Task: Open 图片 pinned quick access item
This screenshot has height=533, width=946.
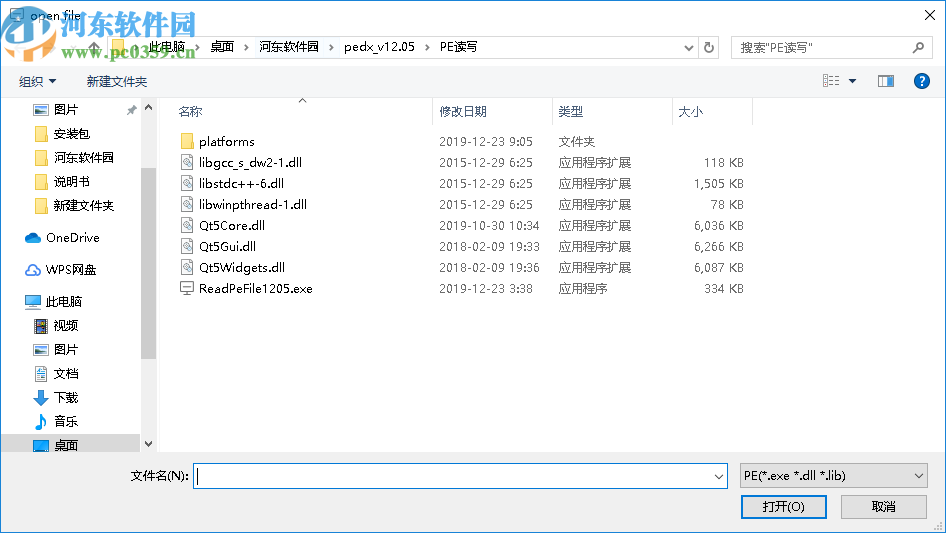Action: (x=66, y=110)
